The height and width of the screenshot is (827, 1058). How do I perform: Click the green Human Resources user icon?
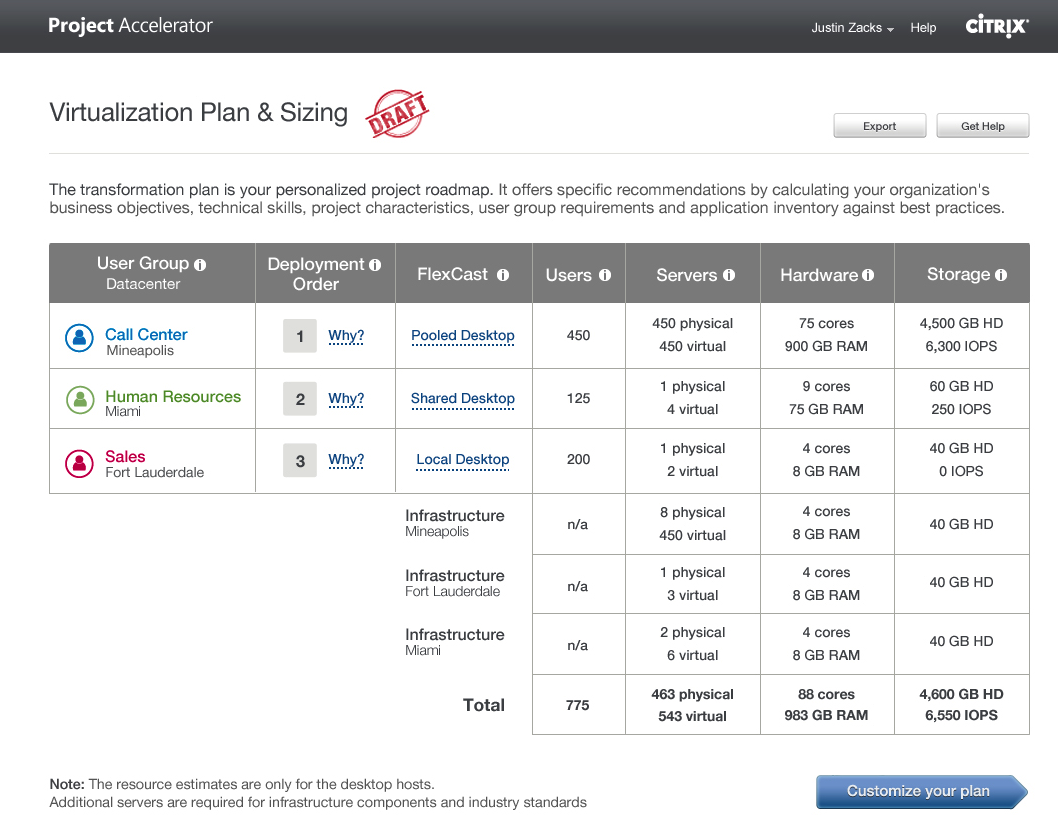(79, 400)
